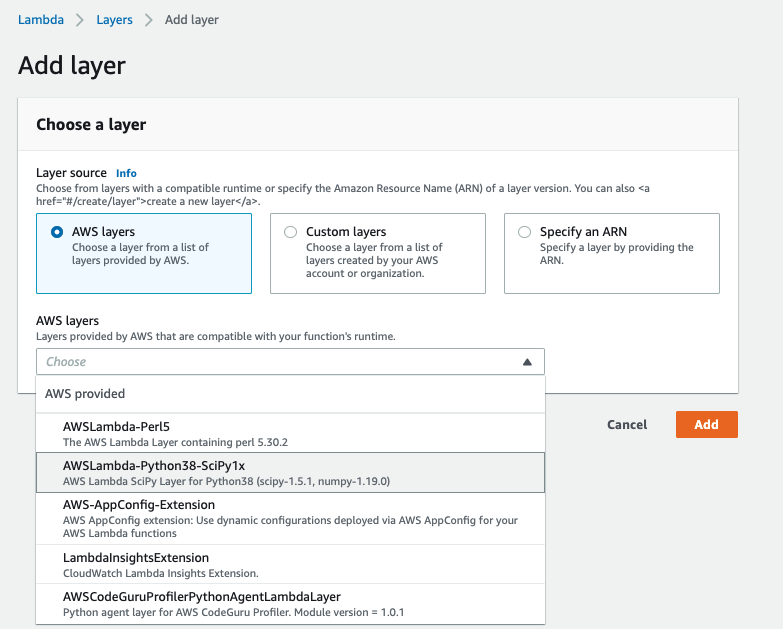Click the breadcrumb chevron after Layers
The width and height of the screenshot is (783, 629).
coord(149,20)
